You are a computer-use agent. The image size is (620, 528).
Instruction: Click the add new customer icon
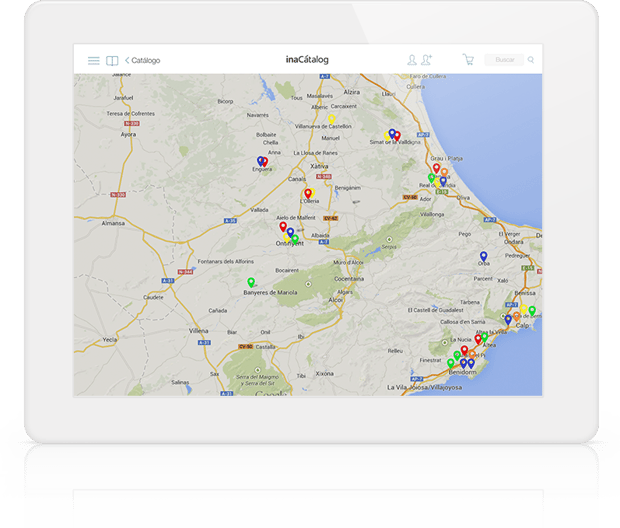point(427,60)
